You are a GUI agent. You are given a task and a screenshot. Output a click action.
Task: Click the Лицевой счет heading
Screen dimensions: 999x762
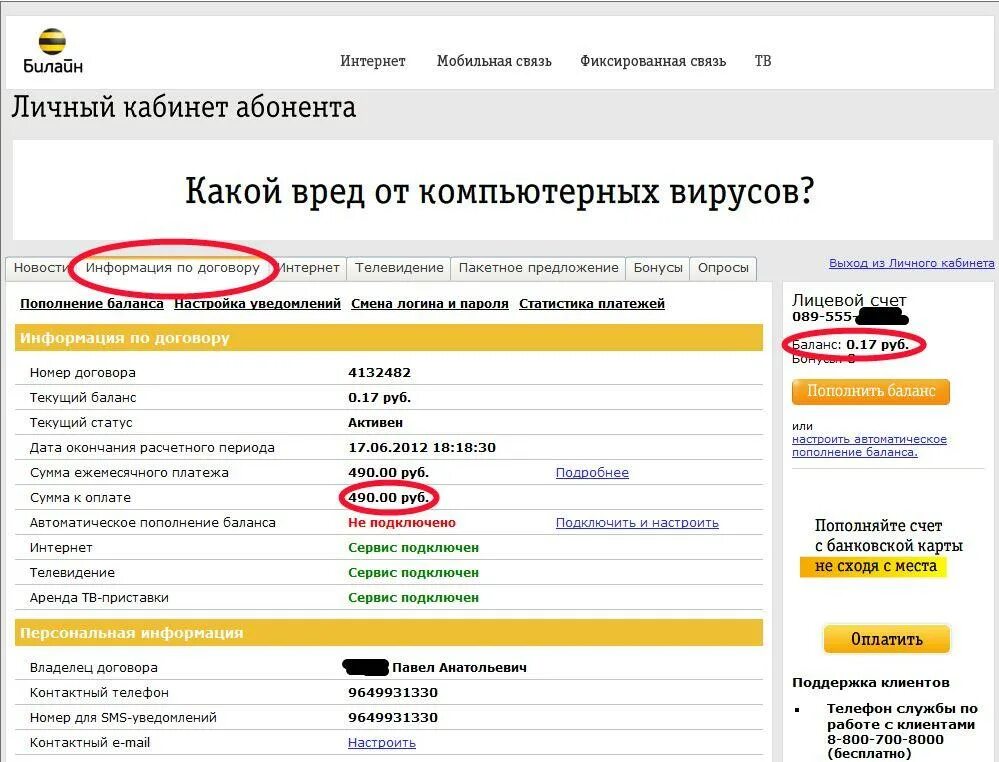coord(849,300)
